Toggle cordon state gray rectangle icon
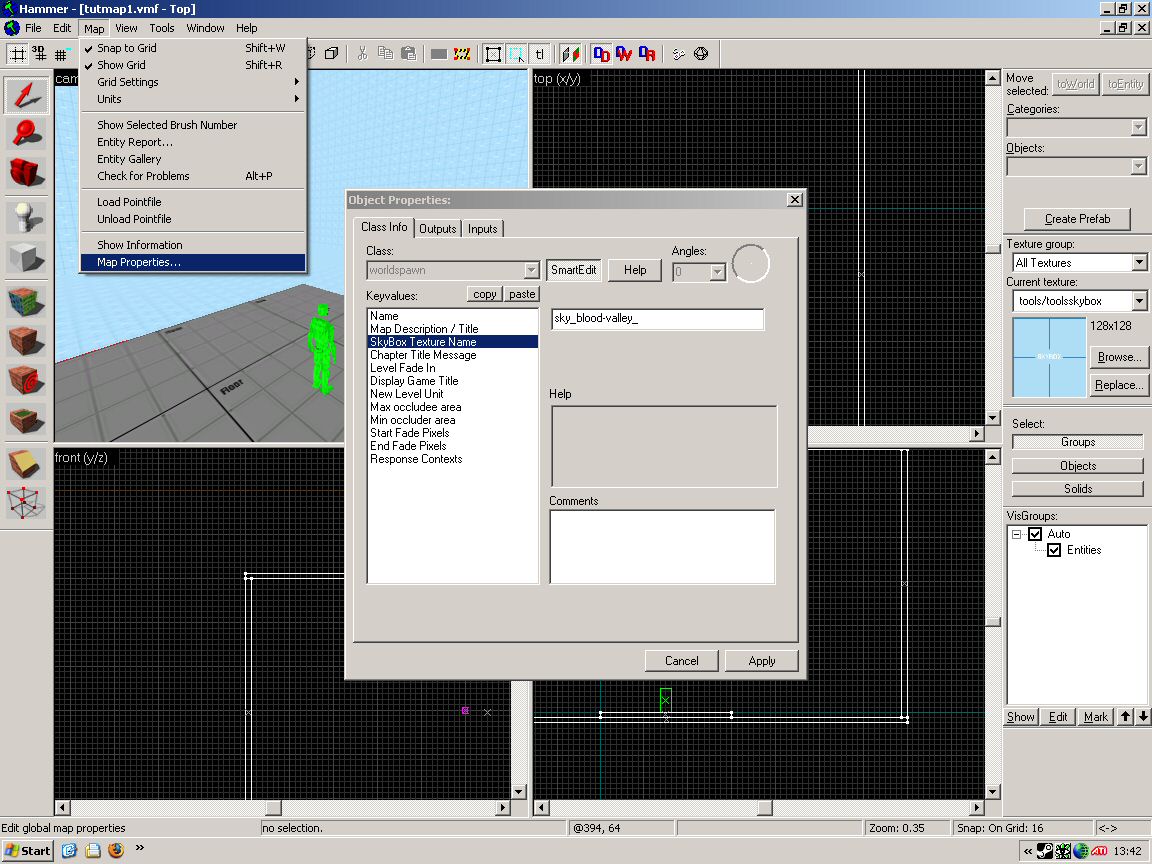This screenshot has width=1152, height=864. (439, 54)
